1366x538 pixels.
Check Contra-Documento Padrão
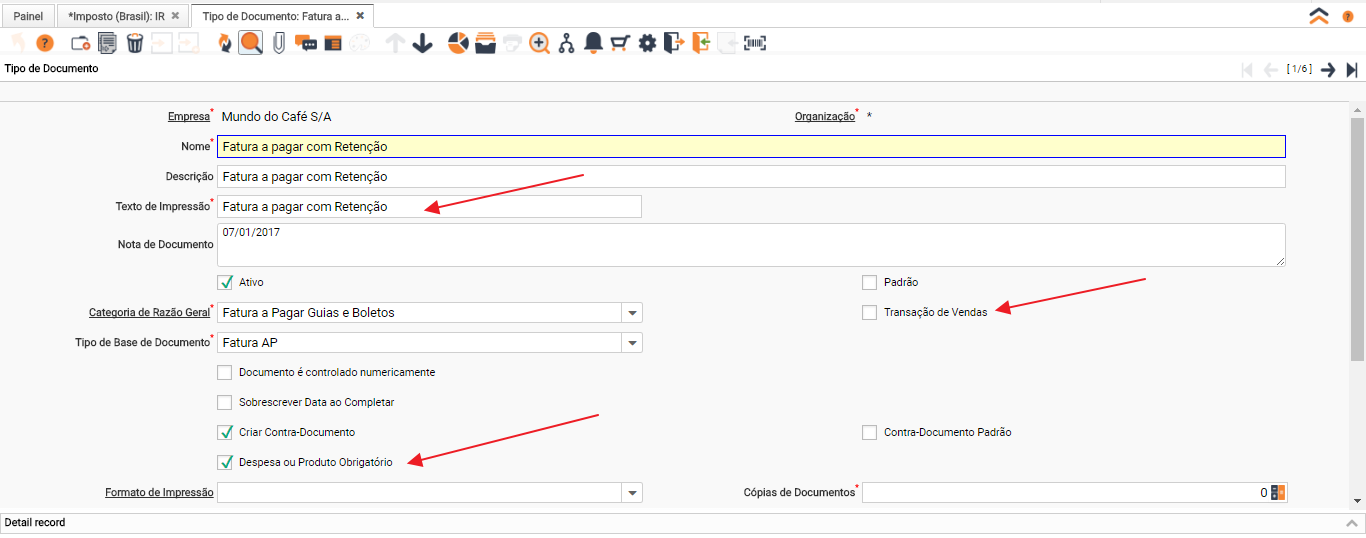click(869, 432)
